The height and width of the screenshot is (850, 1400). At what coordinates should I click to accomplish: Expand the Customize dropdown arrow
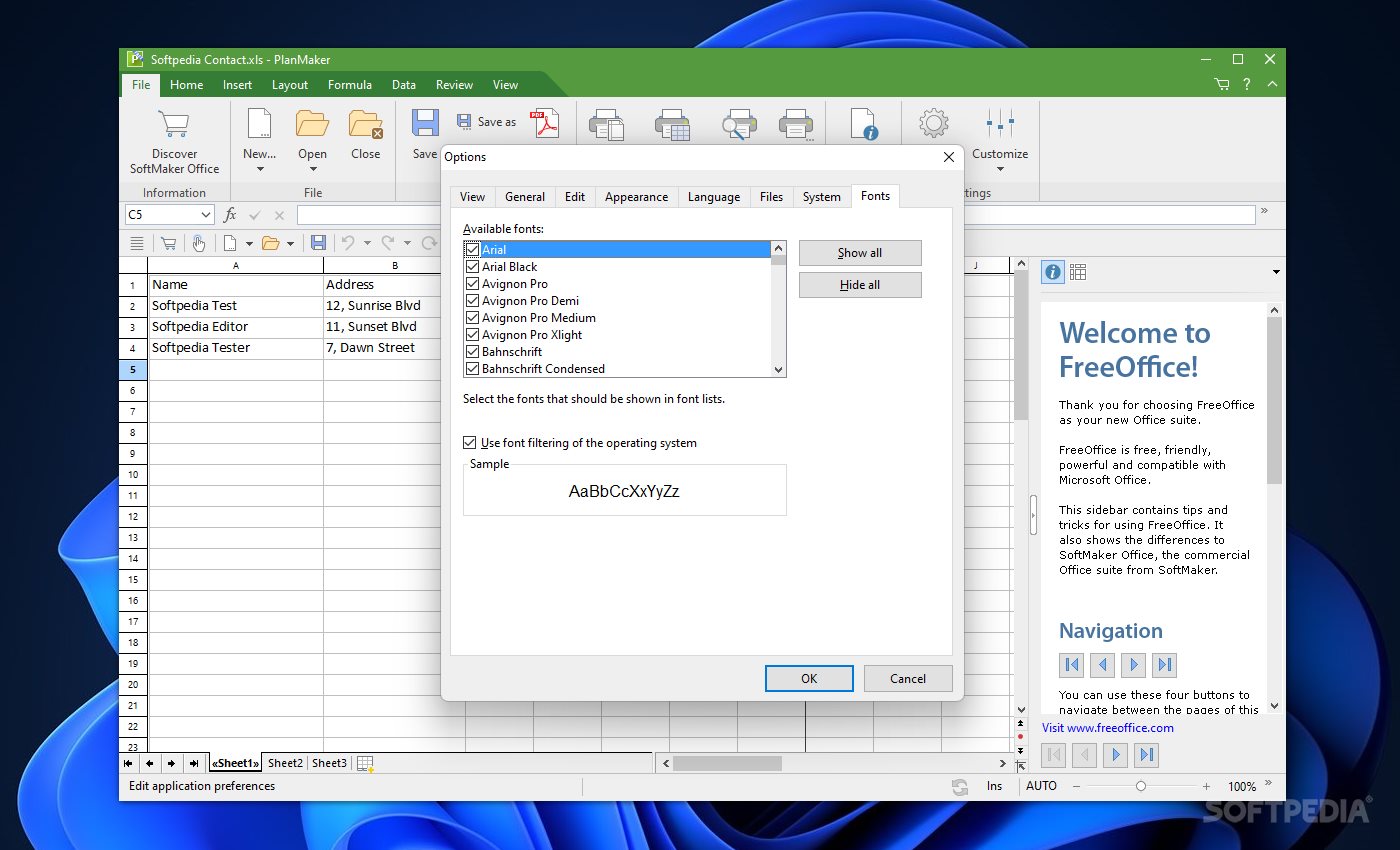[x=1000, y=169]
